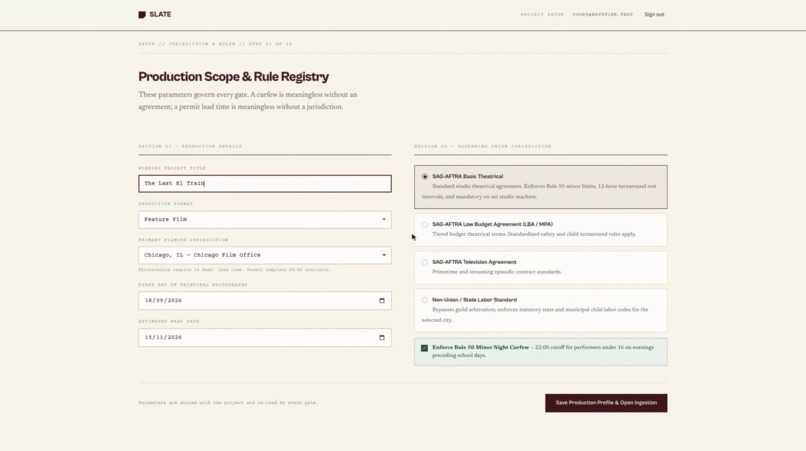806x451 pixels.
Task: Choose SAG-AFTRA Low Budget Agreement radio
Action: click(425, 225)
